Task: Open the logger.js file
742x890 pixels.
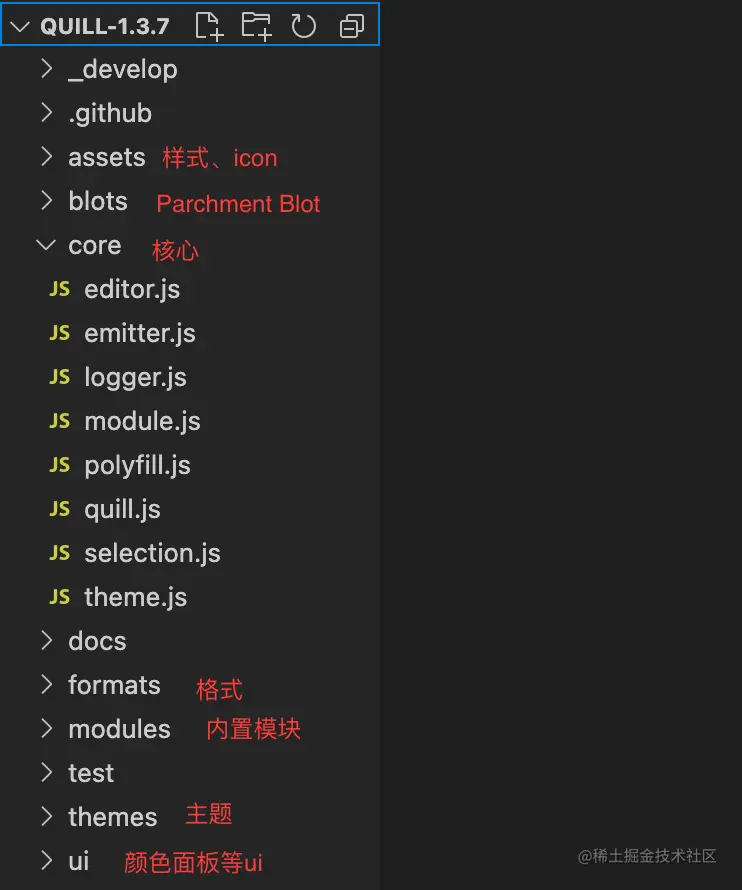Action: coord(135,377)
